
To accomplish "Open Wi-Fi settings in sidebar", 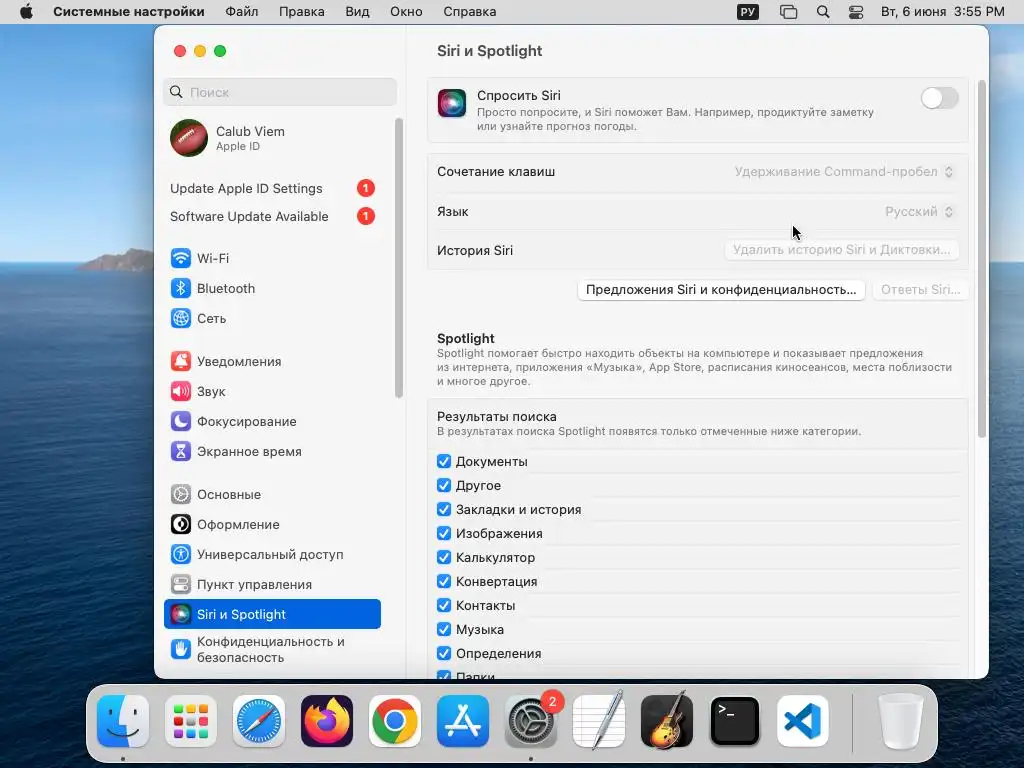I will (272, 258).
